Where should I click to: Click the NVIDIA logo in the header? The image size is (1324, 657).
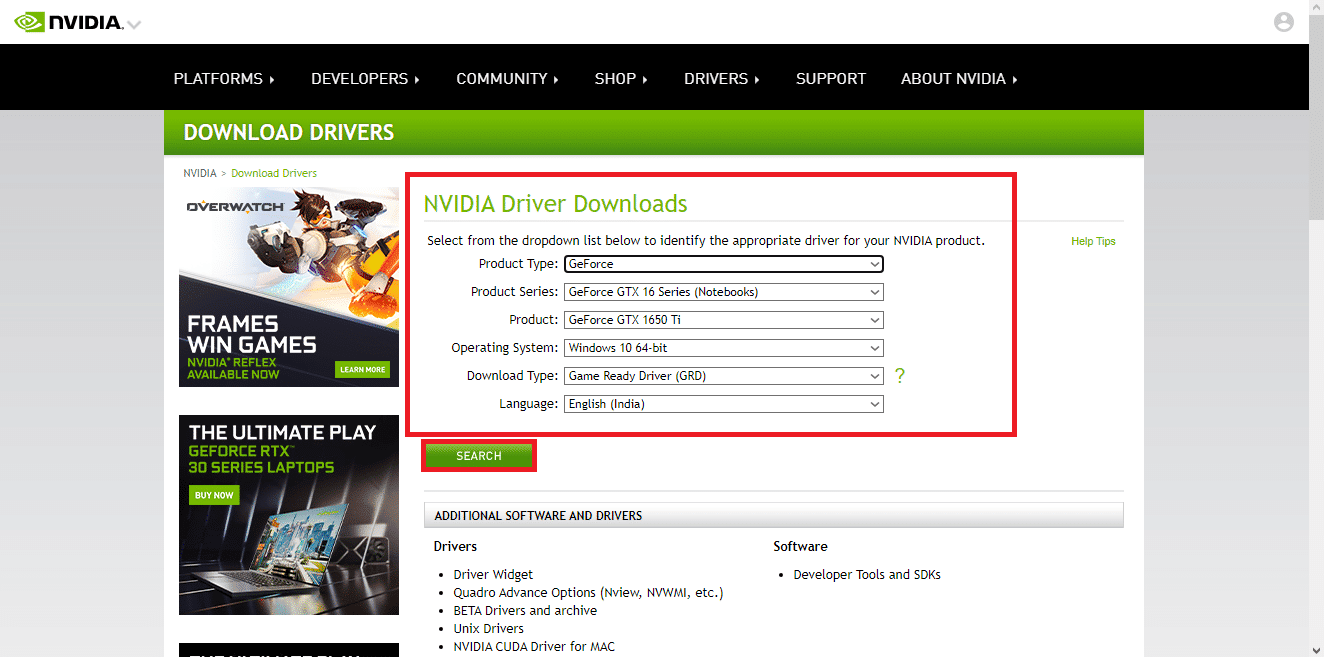coord(70,21)
